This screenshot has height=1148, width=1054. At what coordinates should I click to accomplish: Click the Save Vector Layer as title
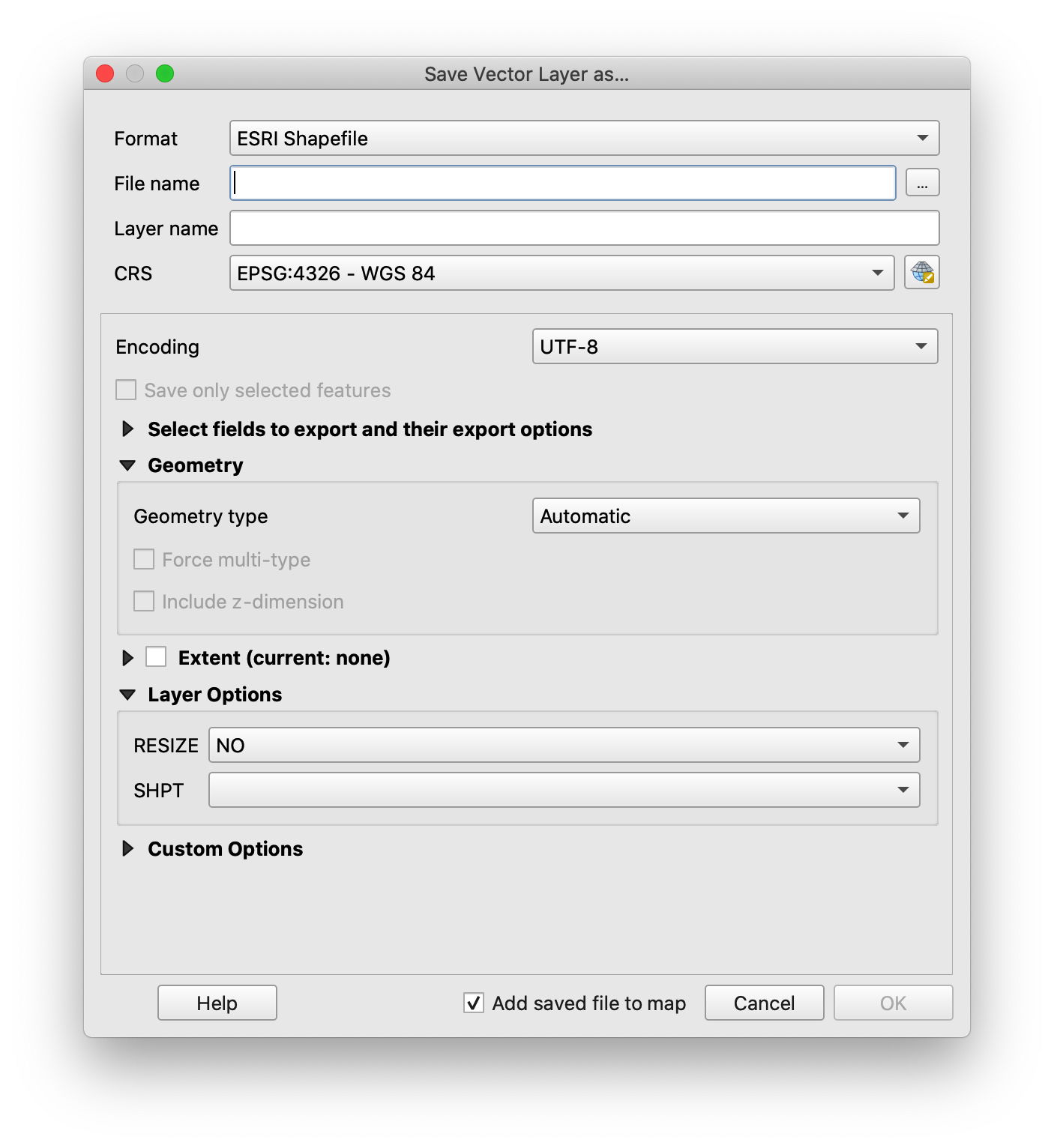click(526, 74)
